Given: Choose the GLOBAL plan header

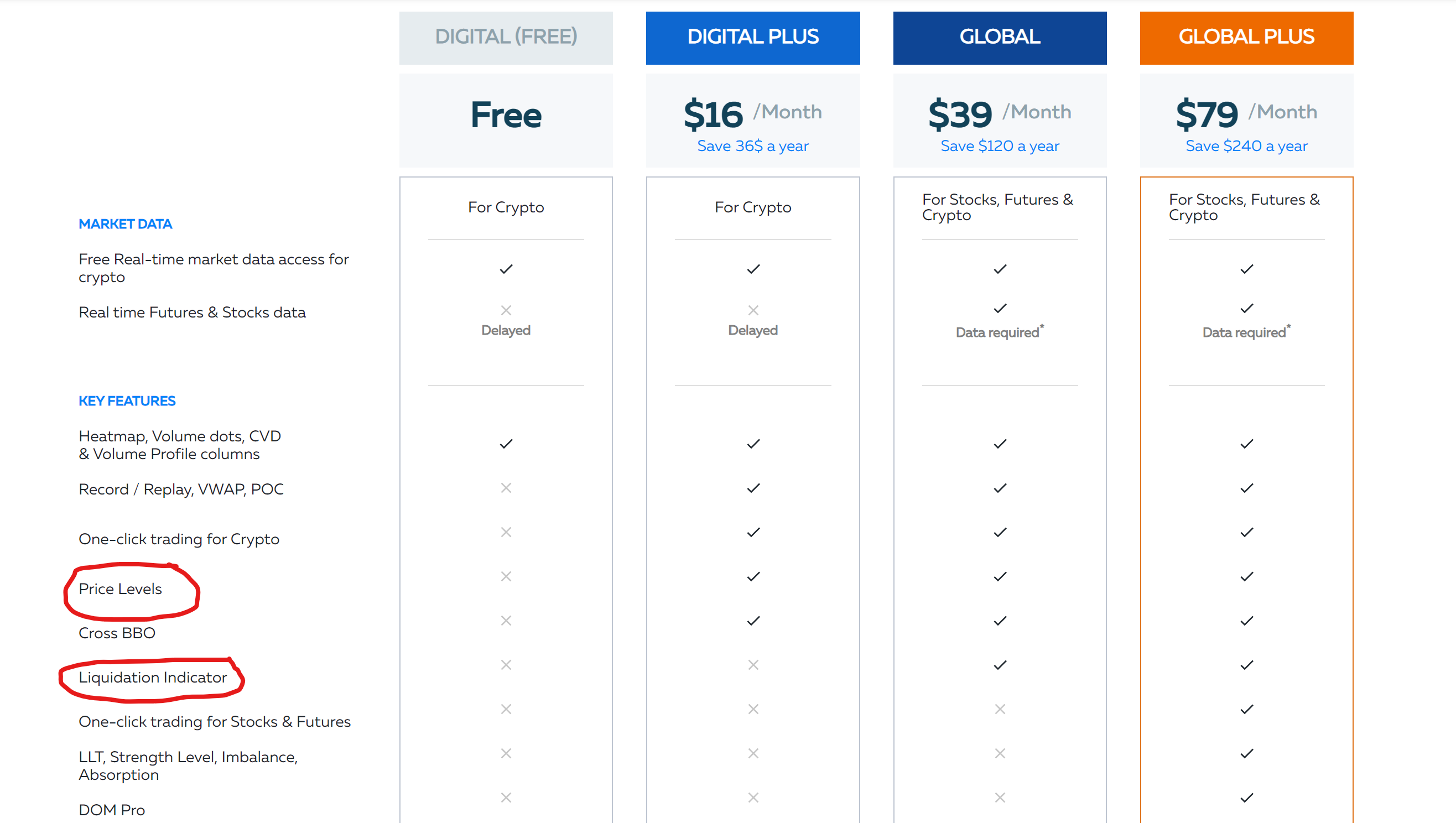Looking at the screenshot, I should 1000,38.
